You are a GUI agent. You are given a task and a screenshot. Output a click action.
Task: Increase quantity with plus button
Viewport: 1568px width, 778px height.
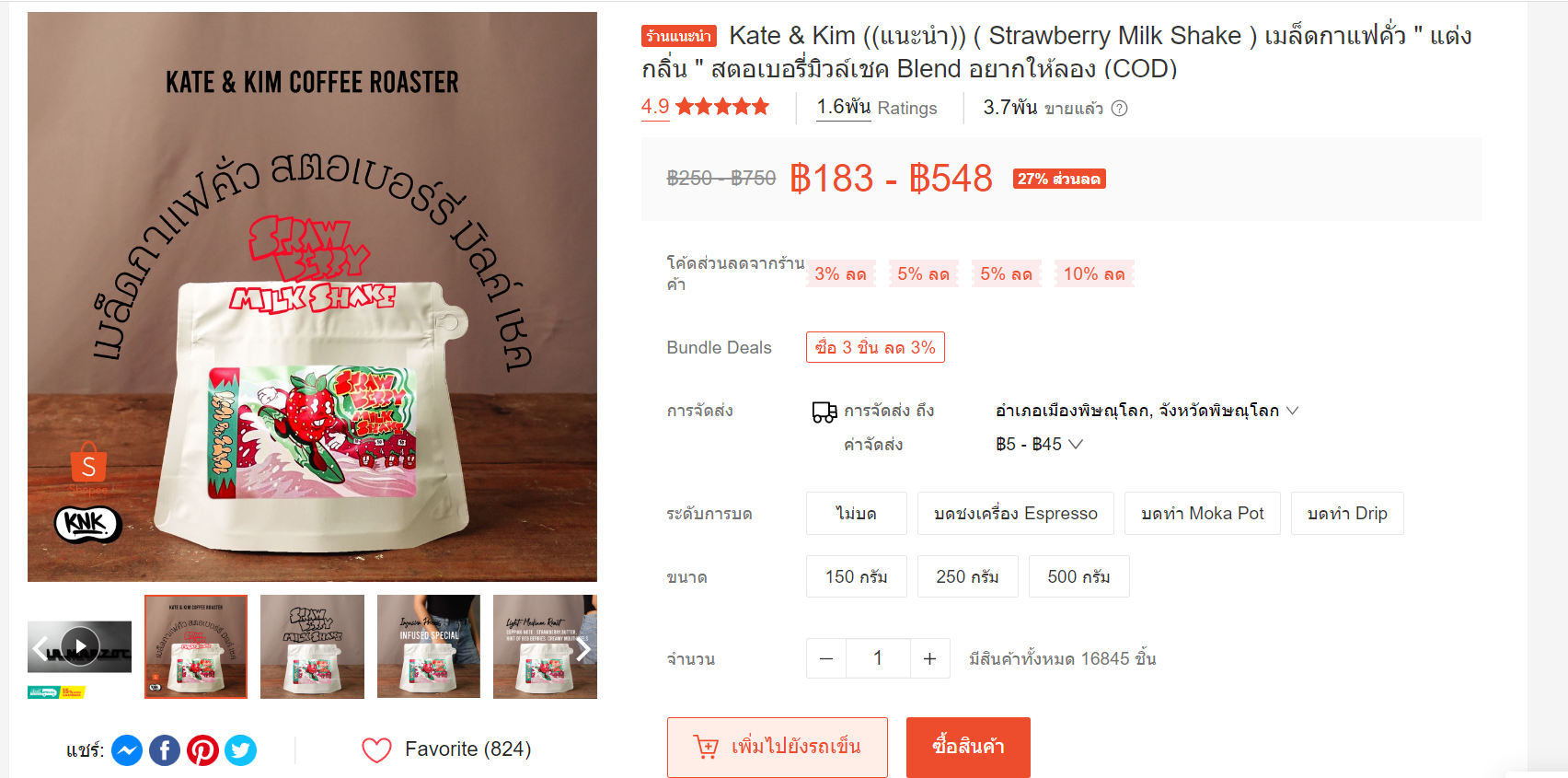coord(930,658)
